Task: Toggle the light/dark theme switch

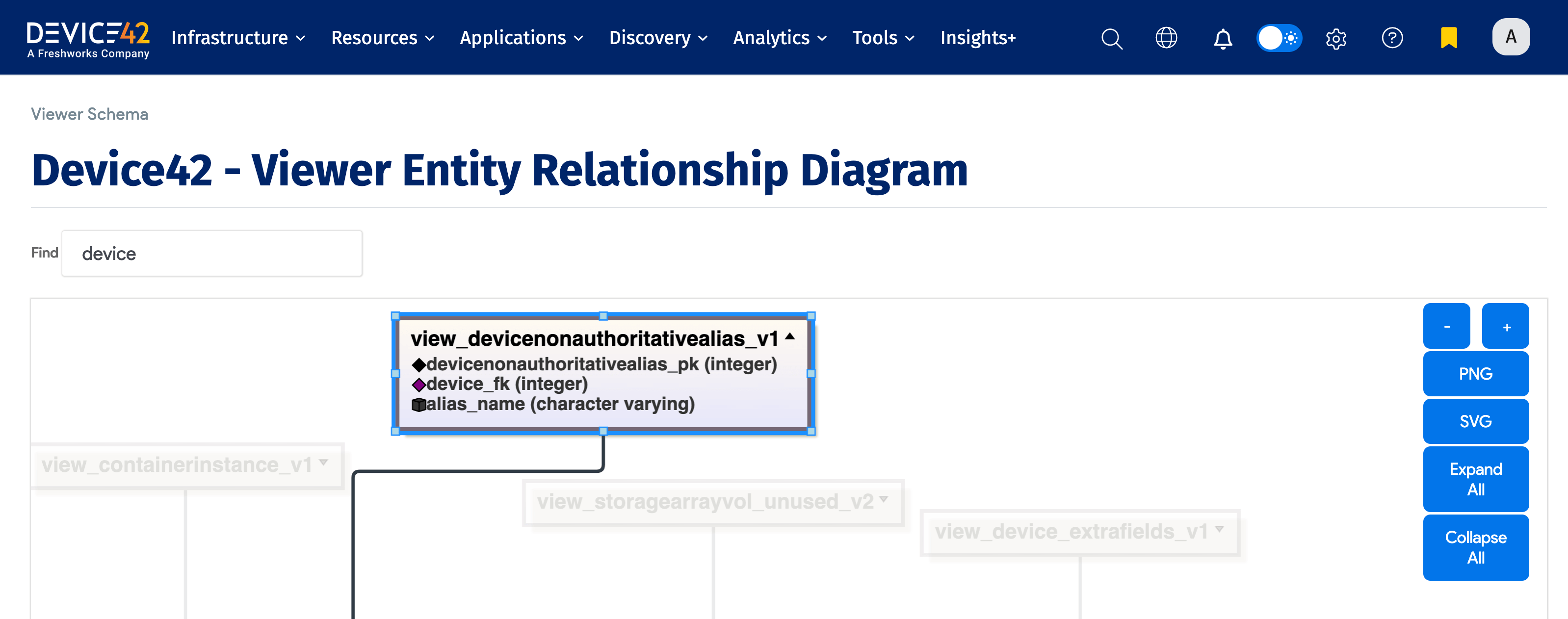Action: pyautogui.click(x=1280, y=38)
